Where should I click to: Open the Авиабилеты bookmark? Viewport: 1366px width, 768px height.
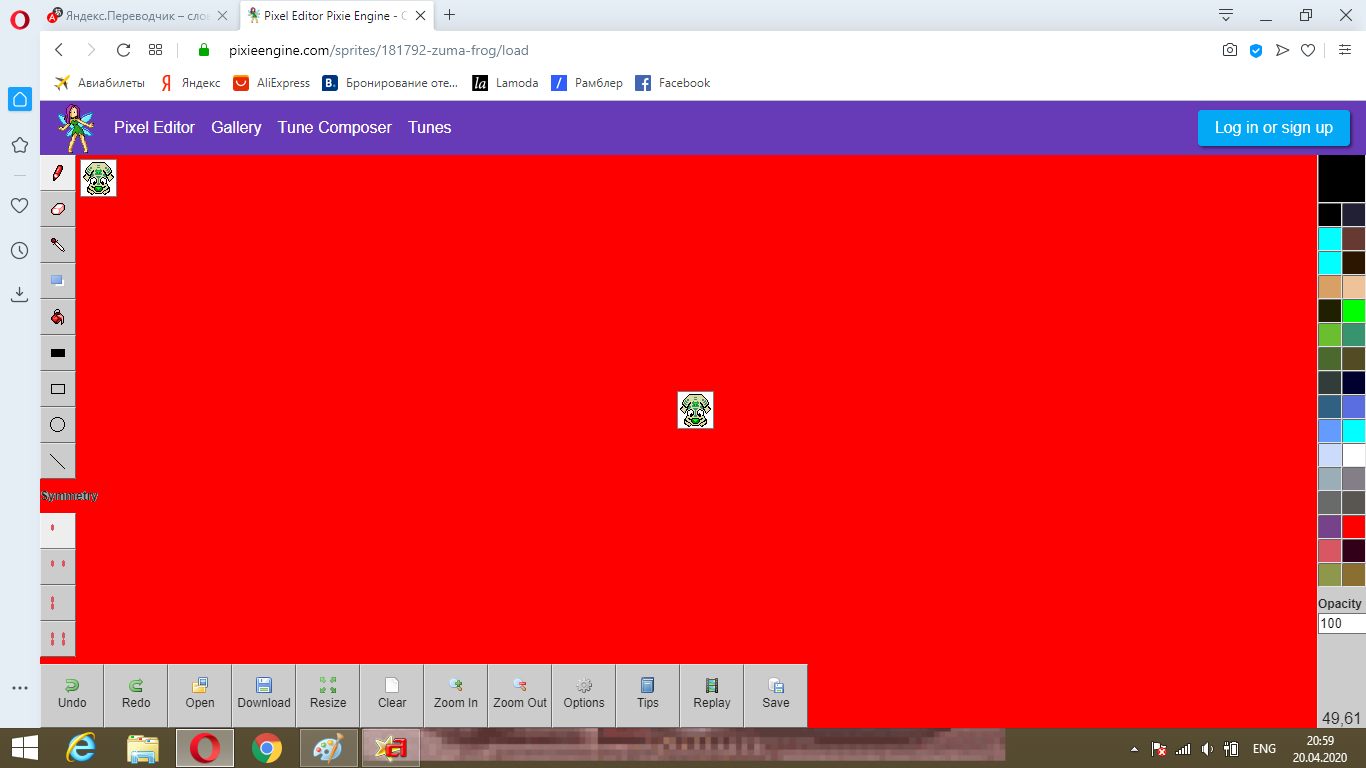(x=99, y=83)
